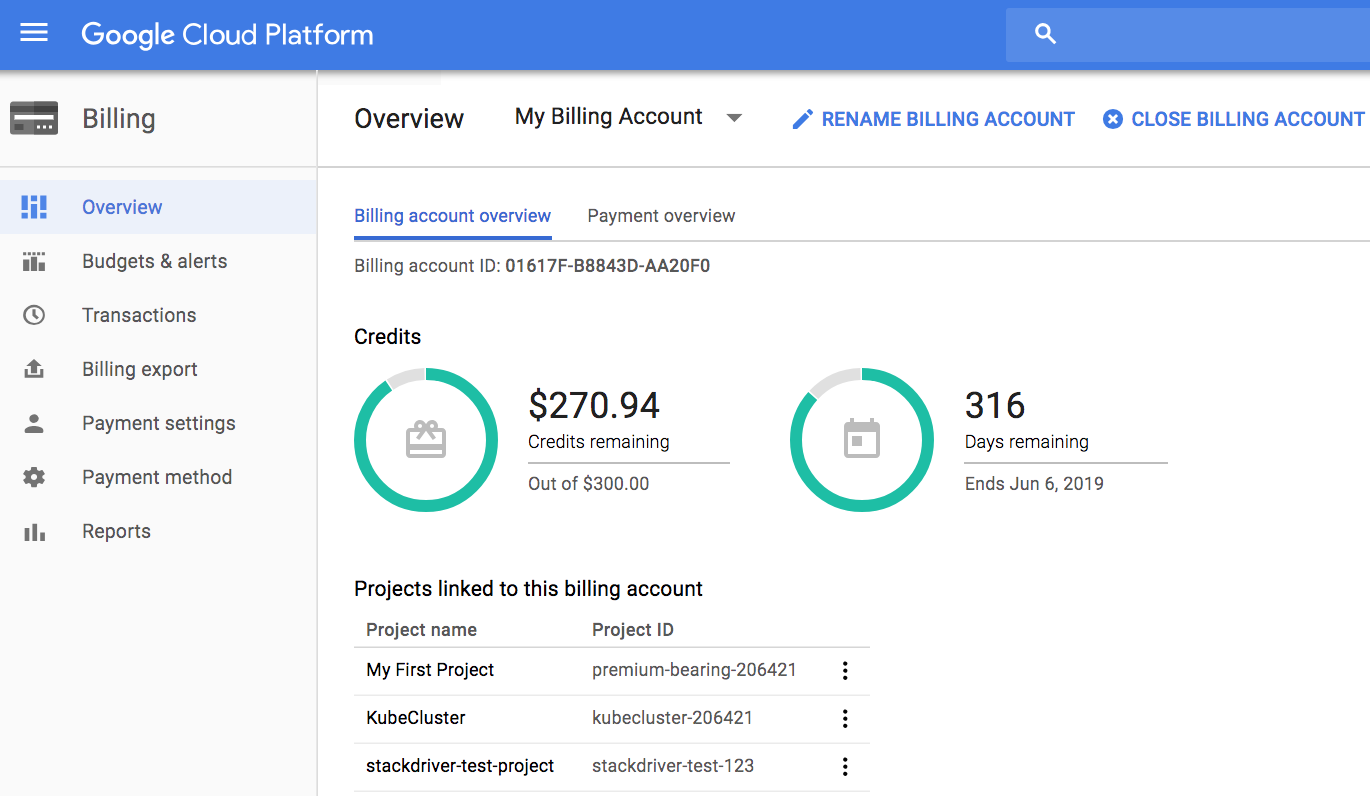Click the gift card icon in credits ring

pyautogui.click(x=426, y=440)
